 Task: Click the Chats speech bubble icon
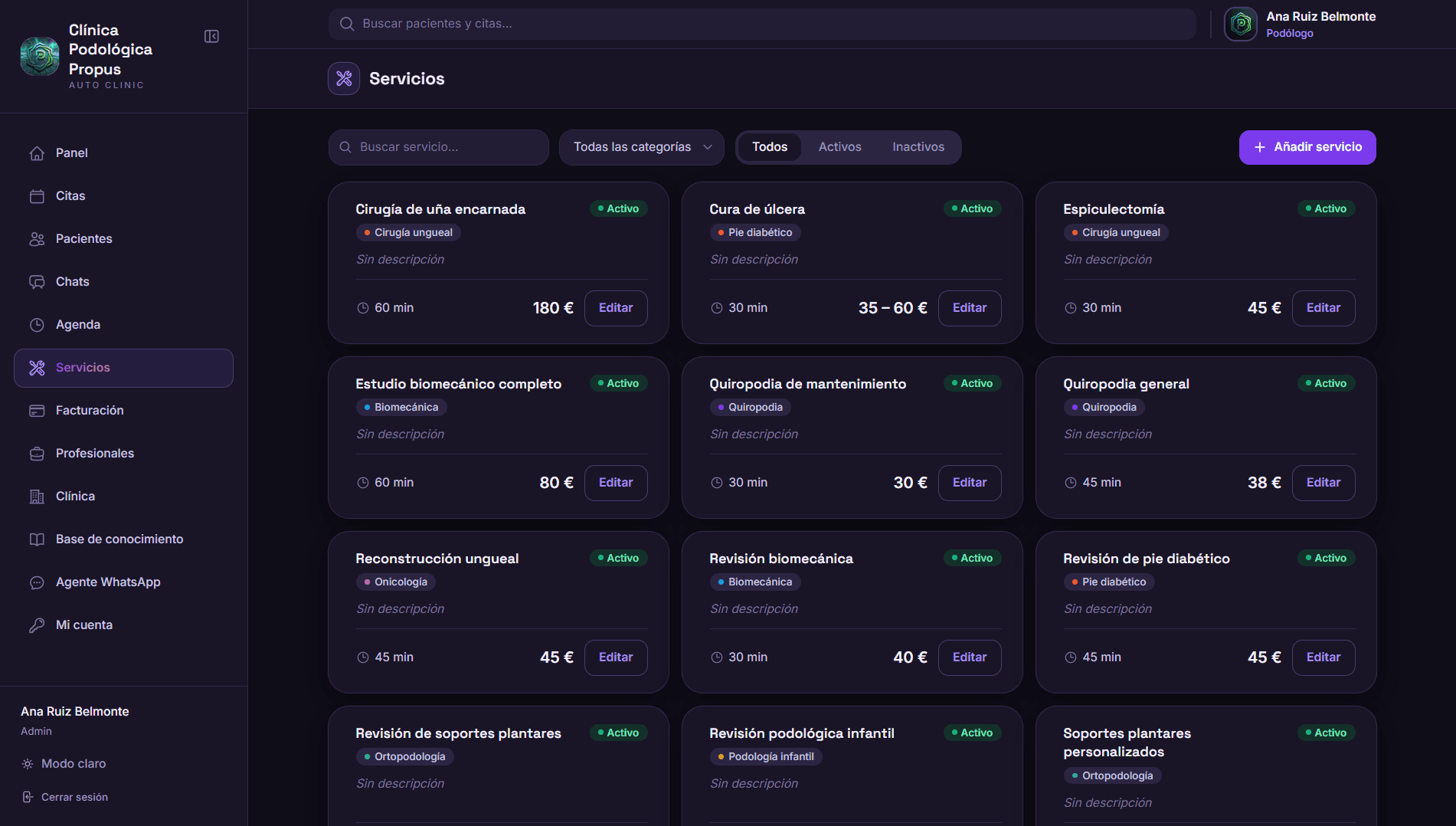(37, 282)
